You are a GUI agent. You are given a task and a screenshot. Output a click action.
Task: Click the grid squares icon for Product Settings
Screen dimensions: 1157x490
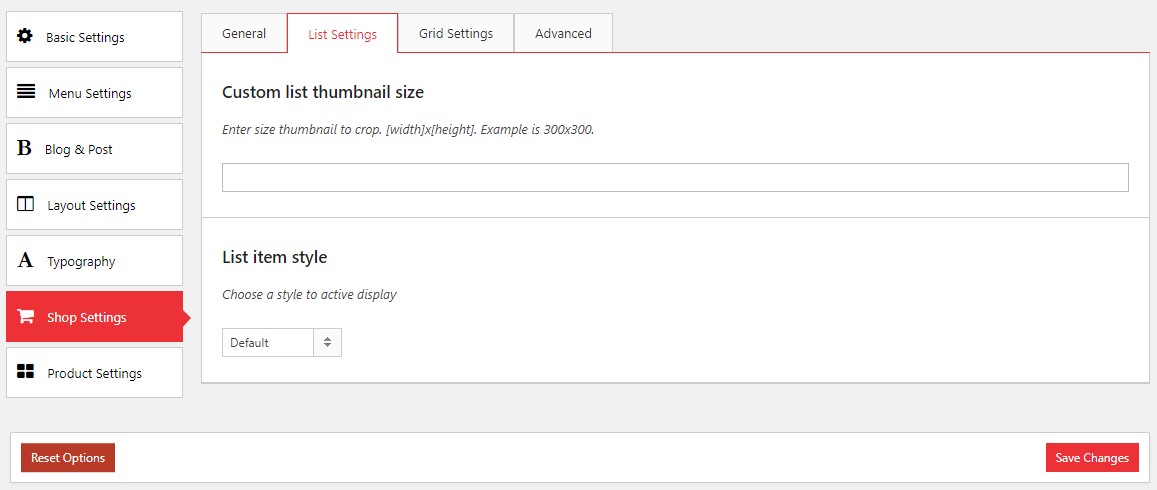[x=26, y=372]
